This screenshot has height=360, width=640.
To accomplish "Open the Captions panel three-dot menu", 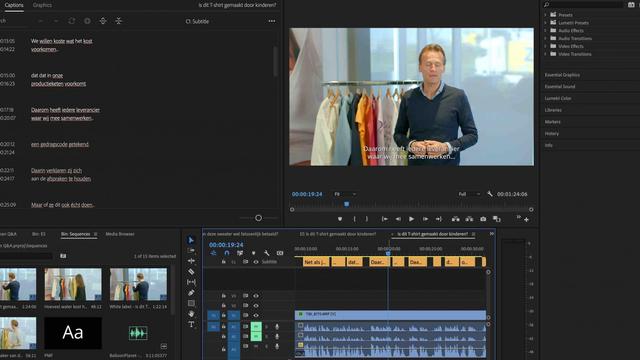I will [x=272, y=21].
